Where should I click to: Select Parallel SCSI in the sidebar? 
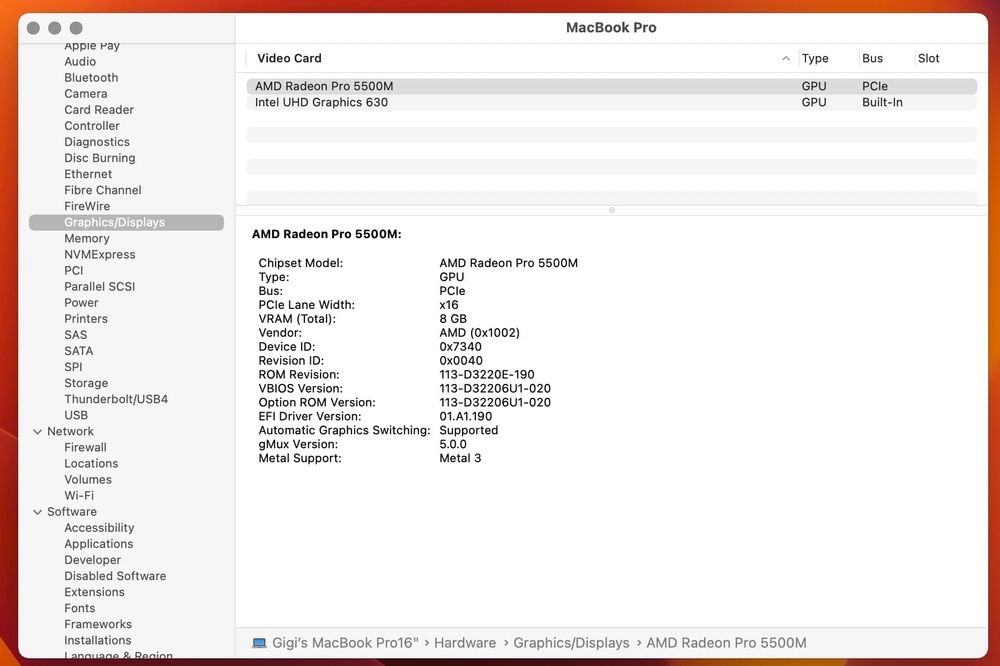tap(99, 286)
